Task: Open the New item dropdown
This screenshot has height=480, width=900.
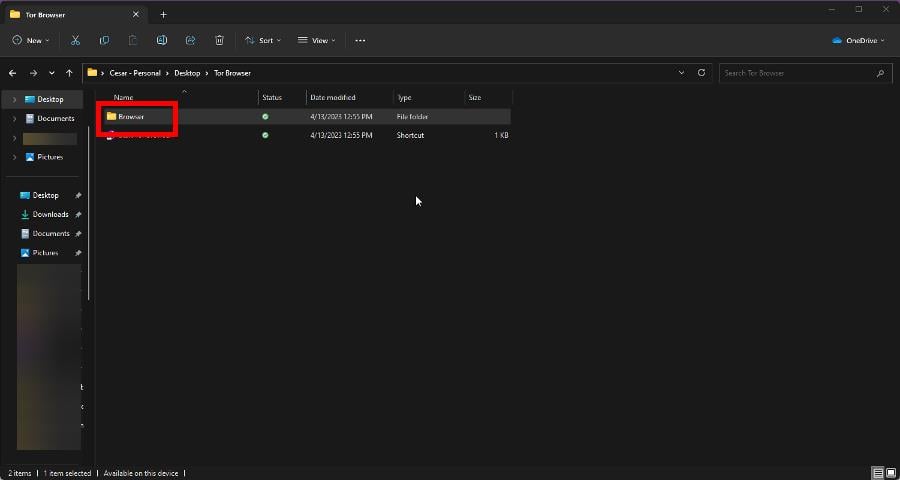Action: (31, 40)
